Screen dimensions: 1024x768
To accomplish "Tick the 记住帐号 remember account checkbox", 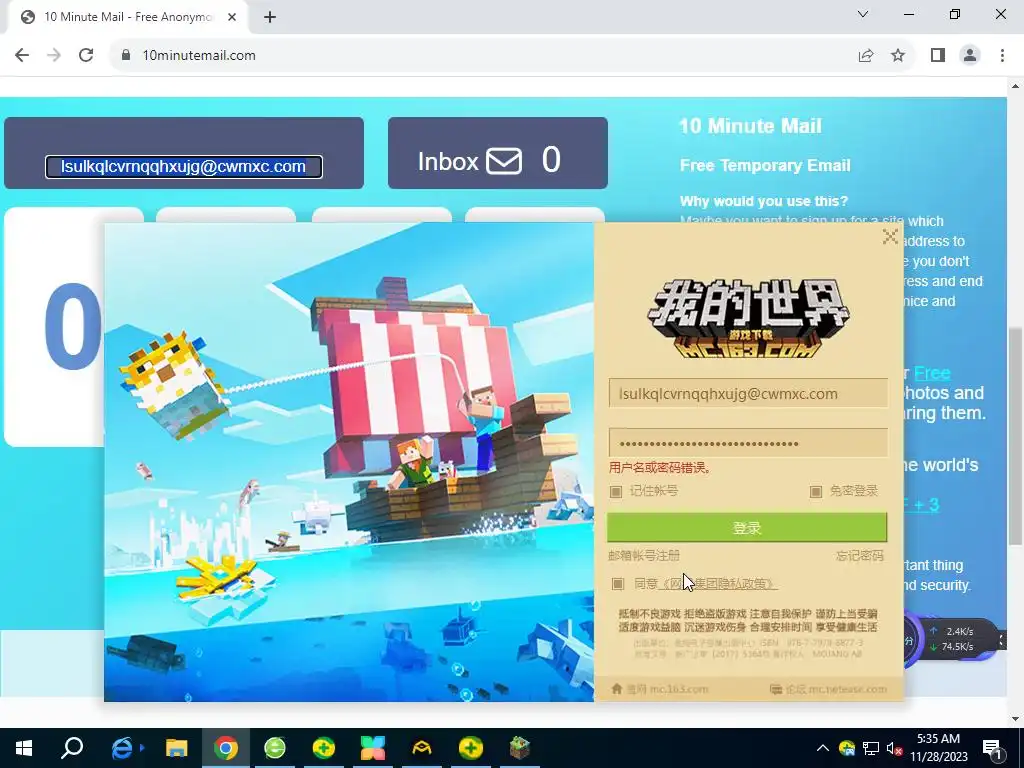I will pos(616,491).
